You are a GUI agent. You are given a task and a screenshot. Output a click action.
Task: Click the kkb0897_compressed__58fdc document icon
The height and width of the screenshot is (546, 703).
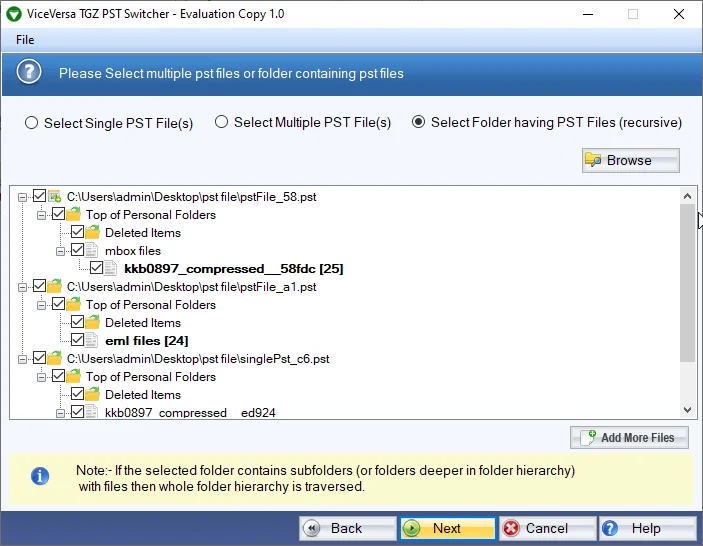[x=110, y=268]
